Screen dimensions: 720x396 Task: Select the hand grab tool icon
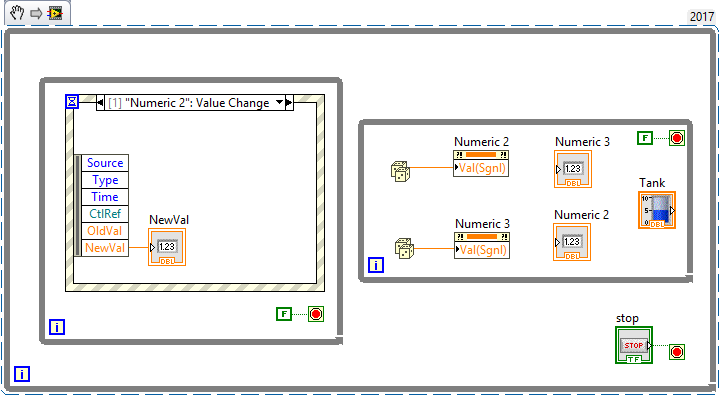point(17,13)
